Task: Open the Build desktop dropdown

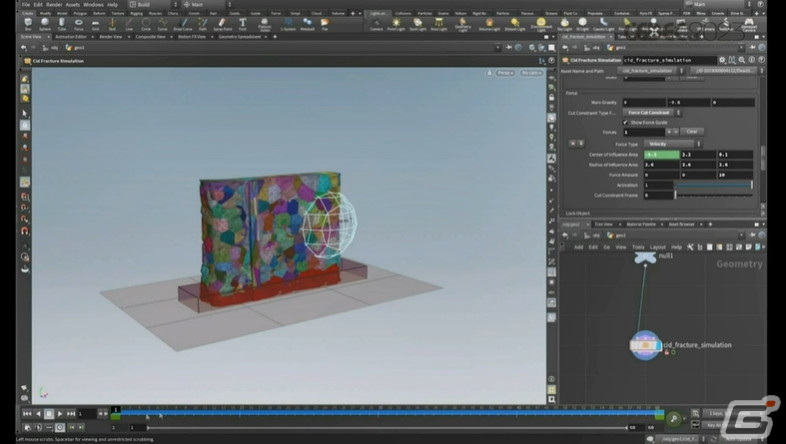Action: tap(153, 4)
